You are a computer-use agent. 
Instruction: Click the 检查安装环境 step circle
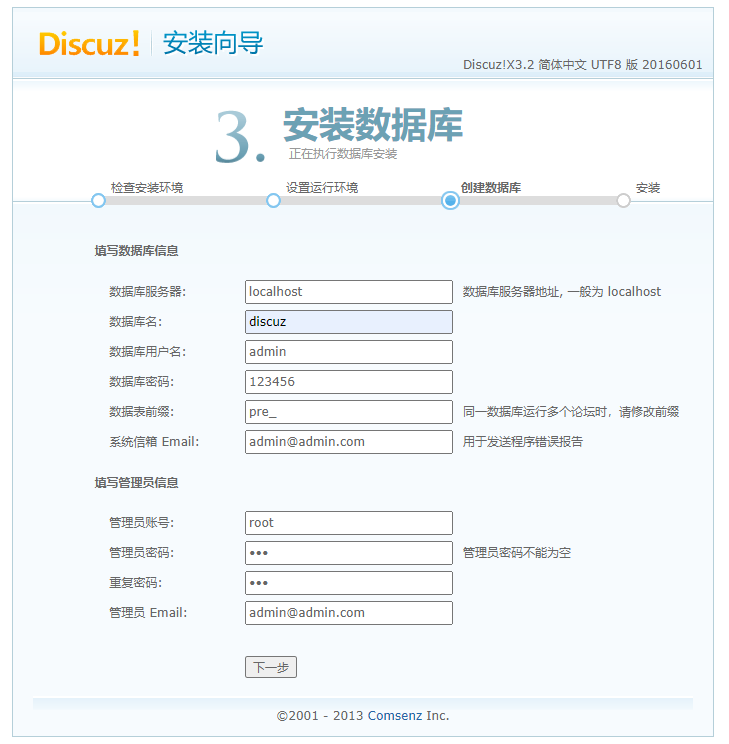98,201
